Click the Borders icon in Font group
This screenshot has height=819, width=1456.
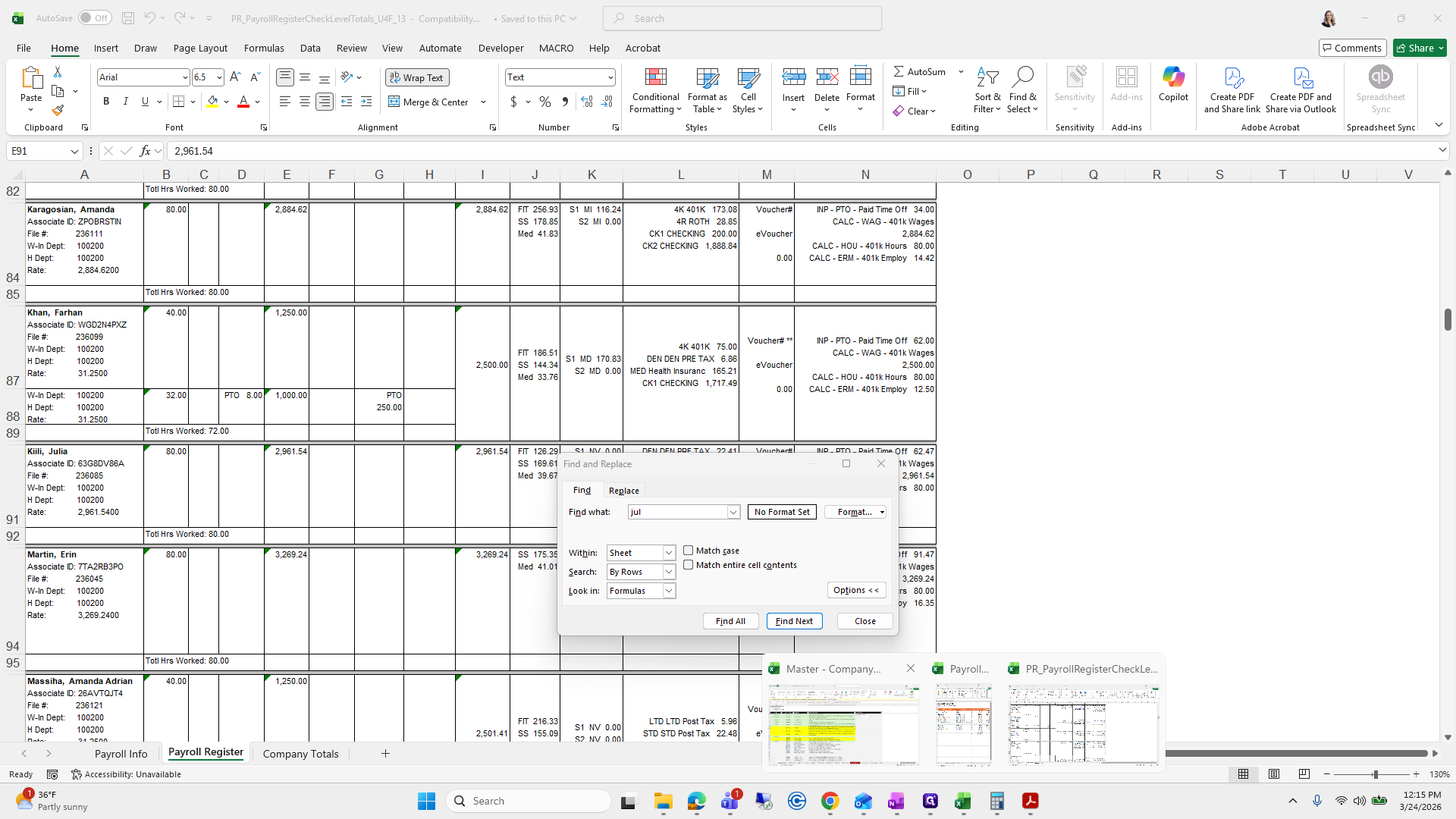coord(178,102)
